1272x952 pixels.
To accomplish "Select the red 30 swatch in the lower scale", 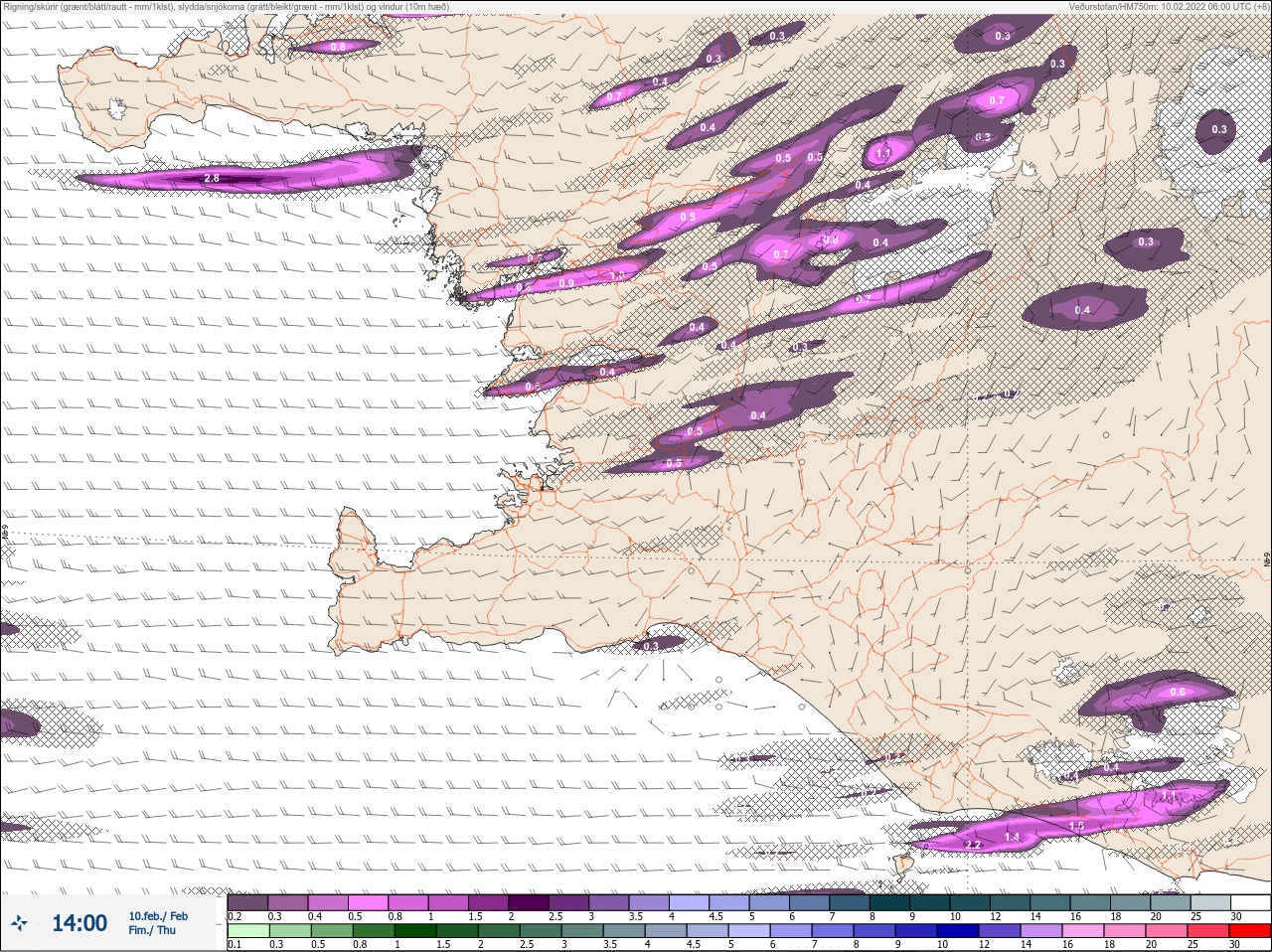I will coord(1250,931).
